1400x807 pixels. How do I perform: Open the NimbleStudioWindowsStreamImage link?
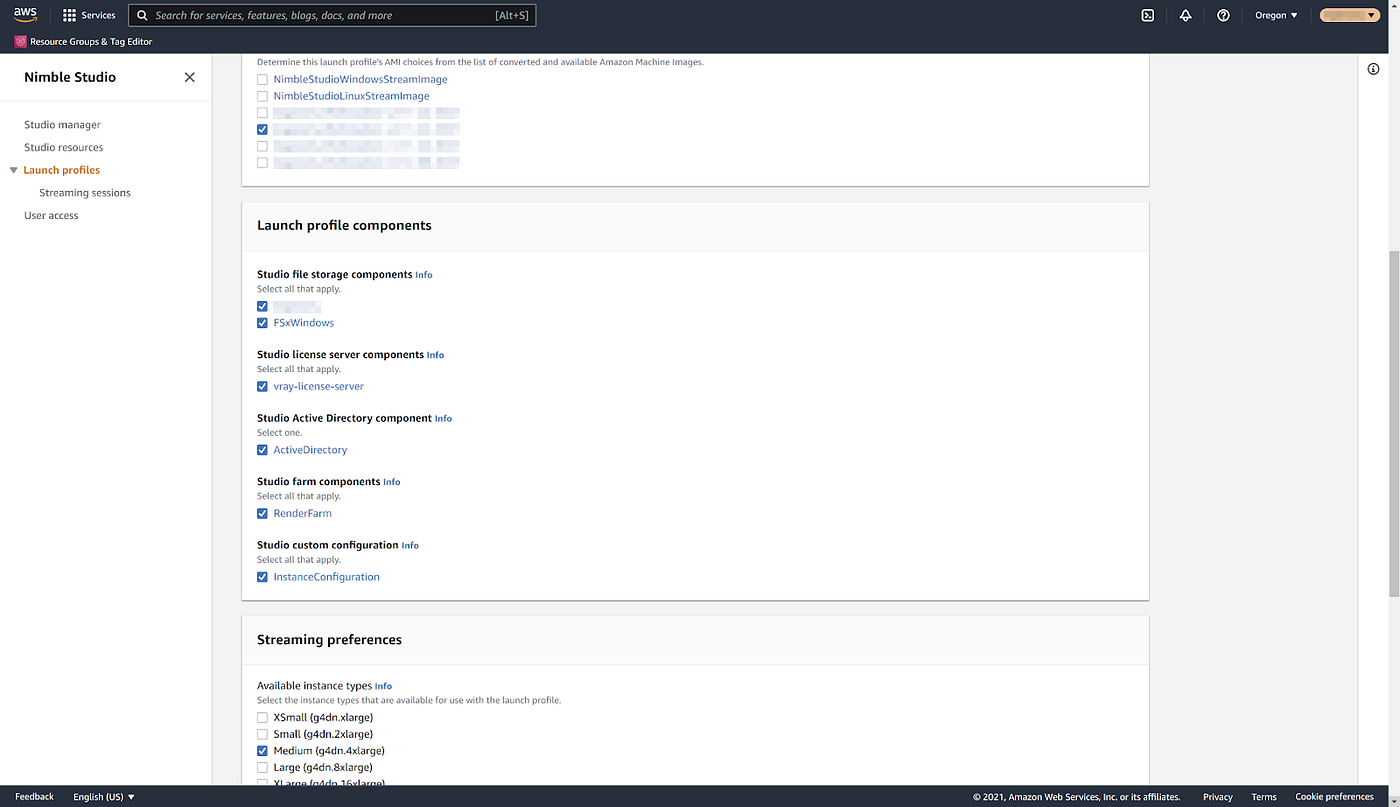[x=360, y=79]
